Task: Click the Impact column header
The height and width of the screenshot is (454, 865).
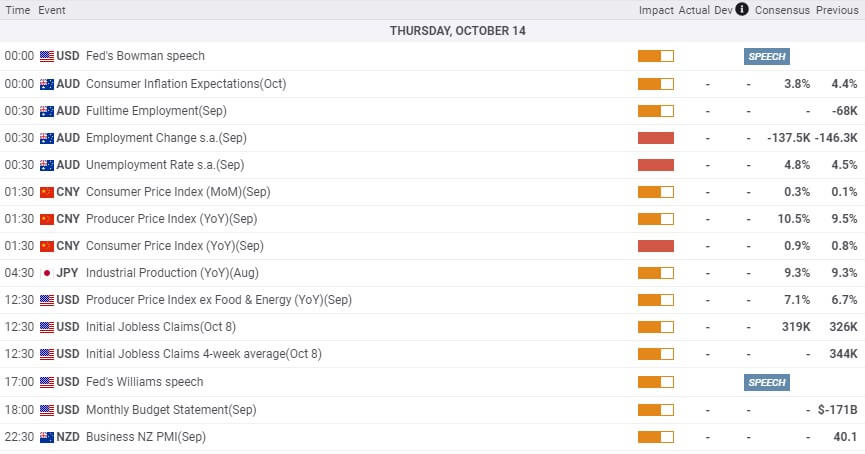Action: (x=656, y=10)
